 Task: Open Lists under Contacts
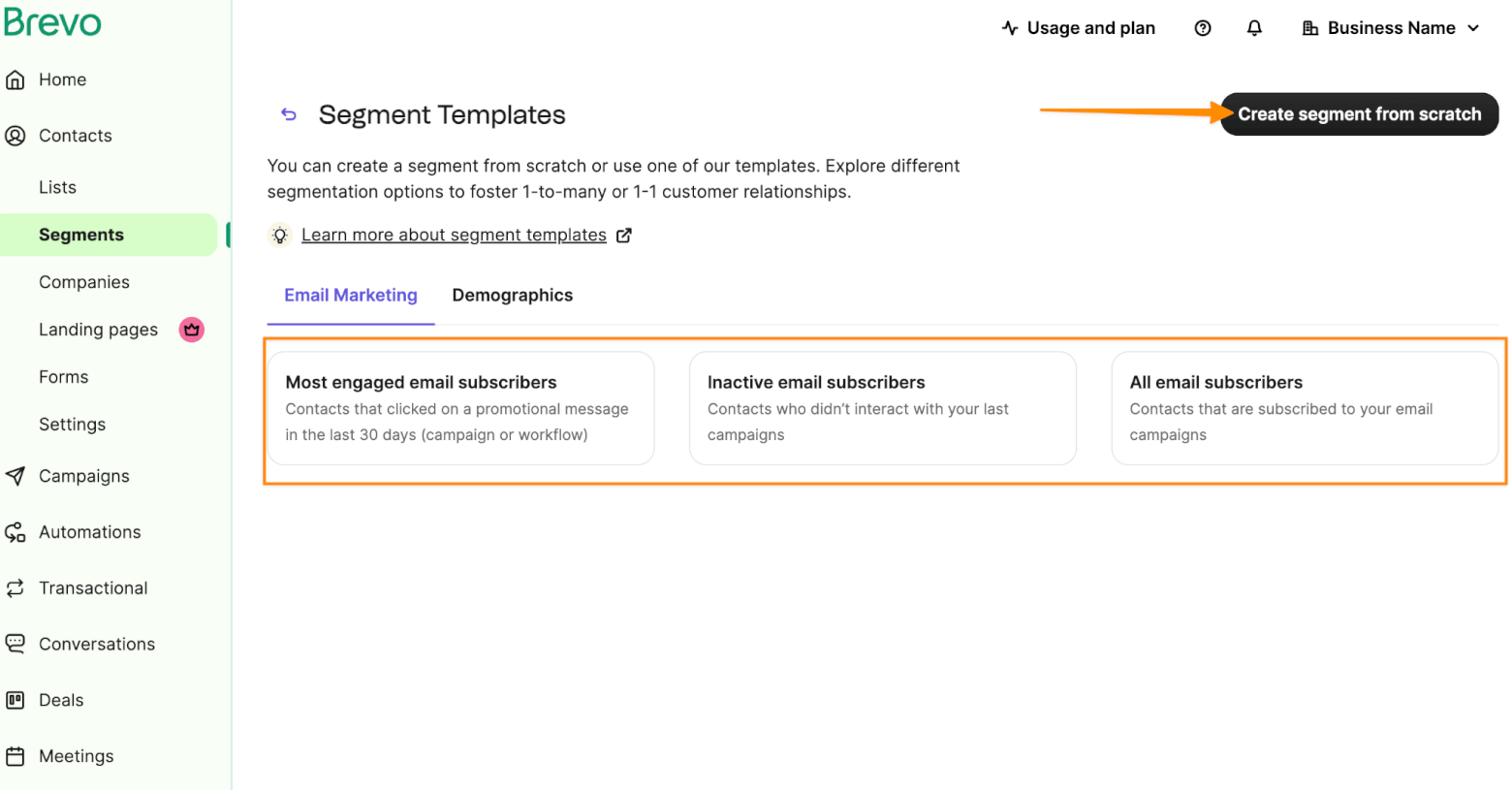pos(57,187)
